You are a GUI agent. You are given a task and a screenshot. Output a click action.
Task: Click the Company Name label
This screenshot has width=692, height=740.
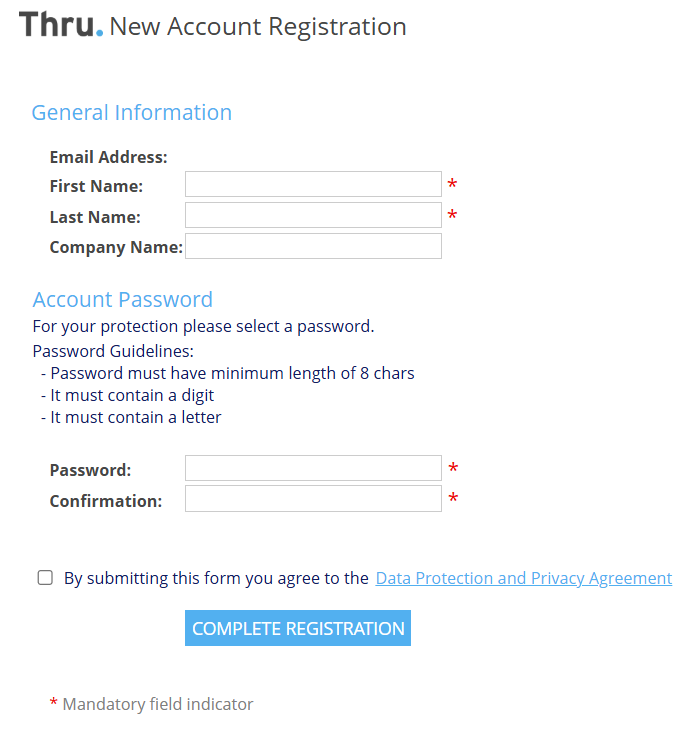(x=116, y=248)
